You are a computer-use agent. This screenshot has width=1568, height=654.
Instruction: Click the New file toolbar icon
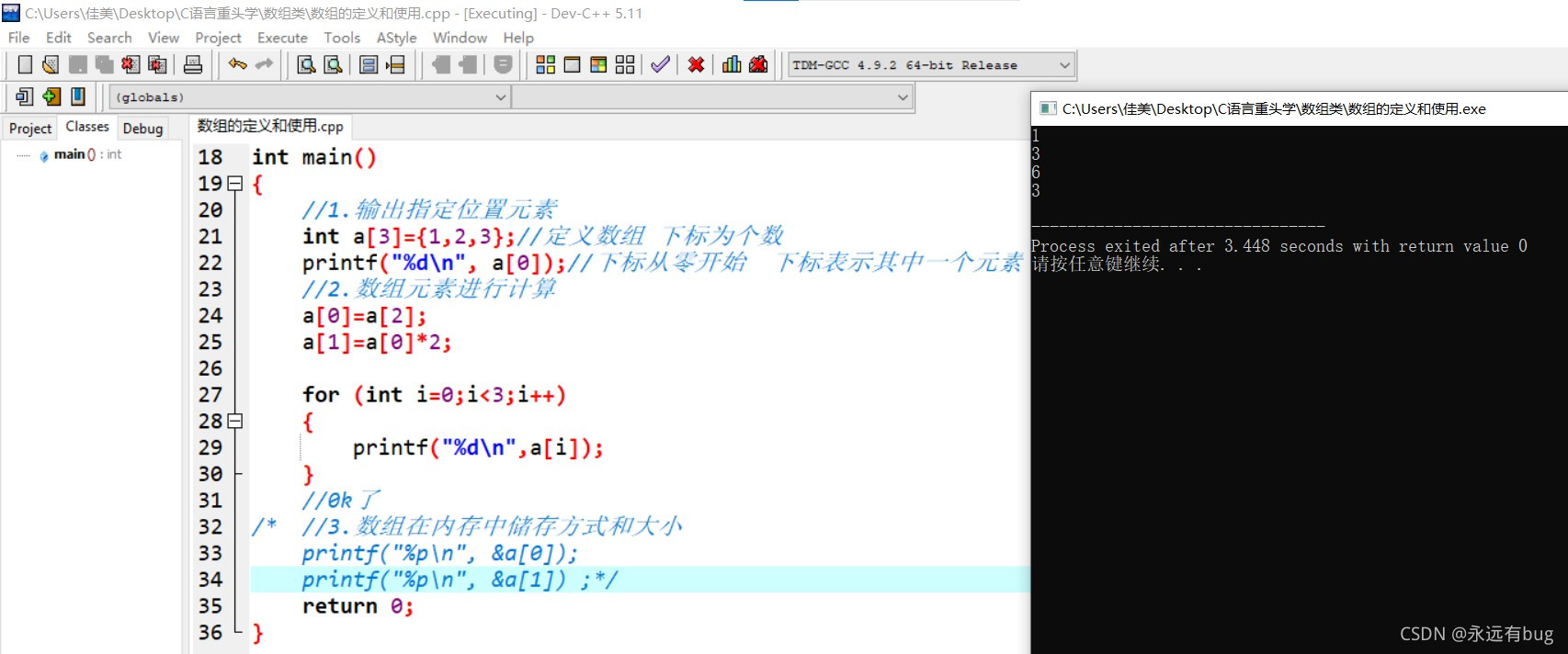pos(25,64)
